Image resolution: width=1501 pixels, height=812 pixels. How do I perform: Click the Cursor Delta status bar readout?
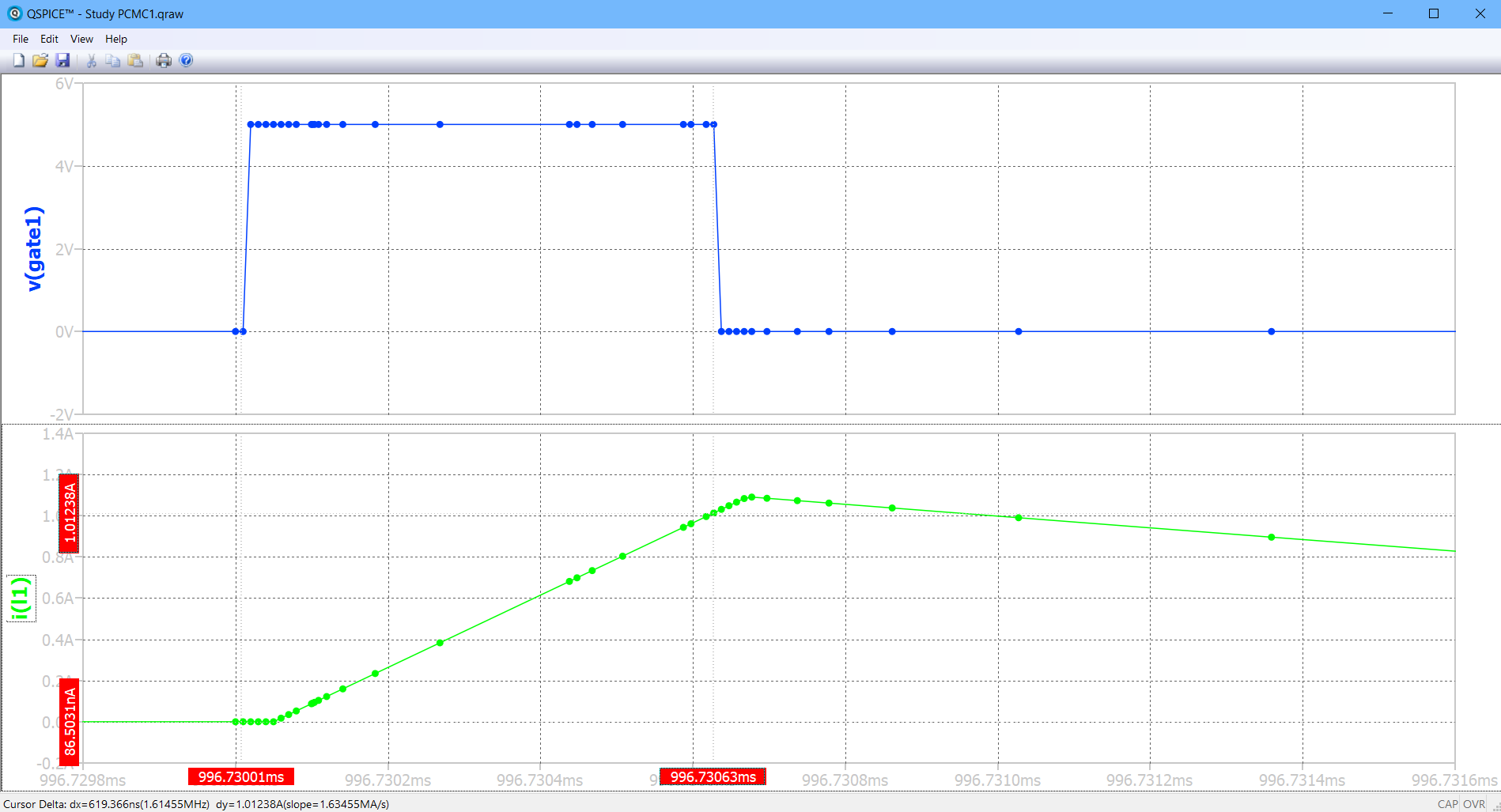[x=196, y=804]
